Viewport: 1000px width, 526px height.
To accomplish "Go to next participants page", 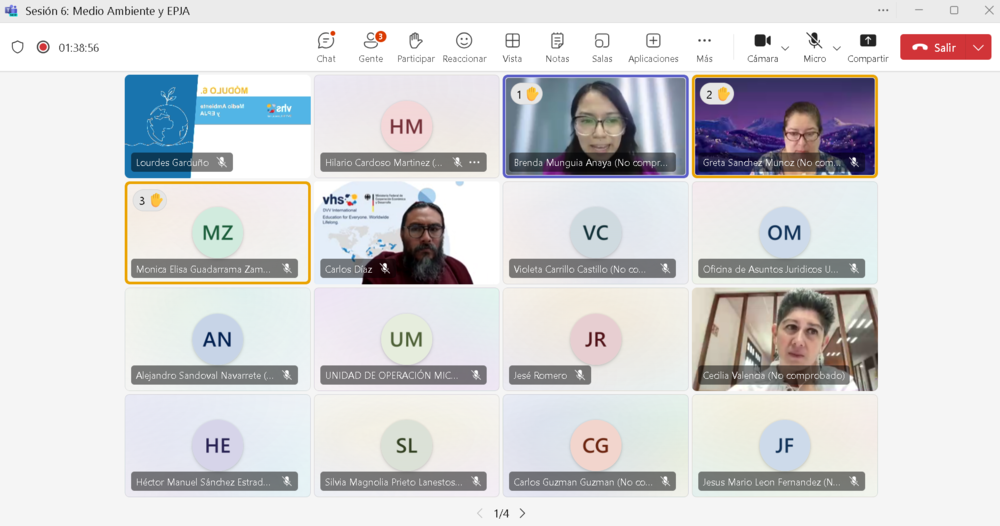I will click(x=522, y=513).
